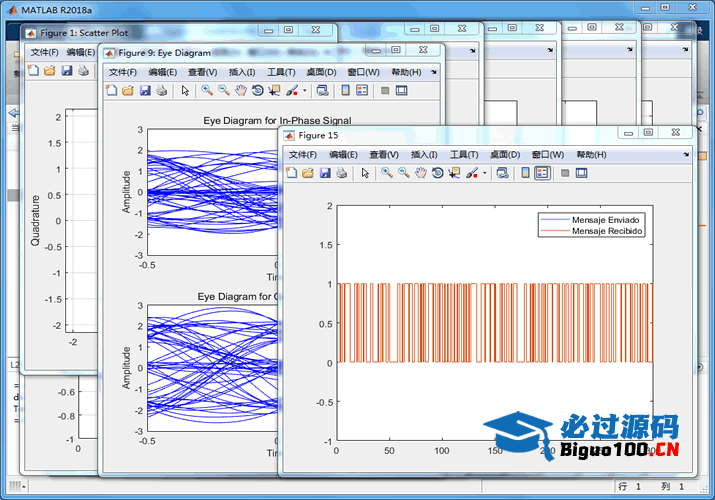Save icon in Figure 9 Eye Diagram toolbar

pos(145,91)
